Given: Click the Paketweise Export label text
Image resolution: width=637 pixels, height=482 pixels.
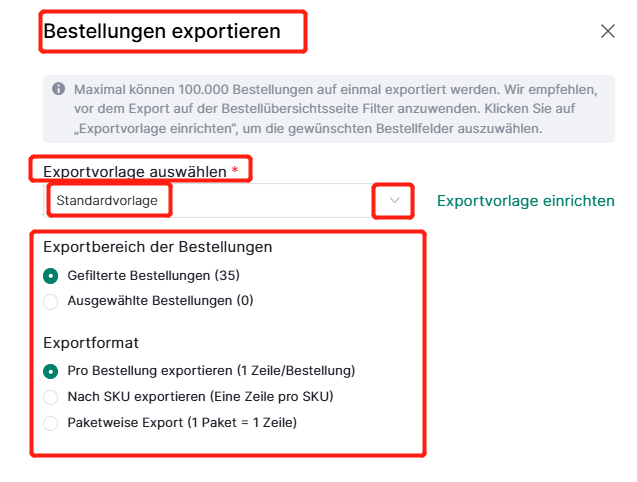Looking at the screenshot, I should [x=182, y=423].
